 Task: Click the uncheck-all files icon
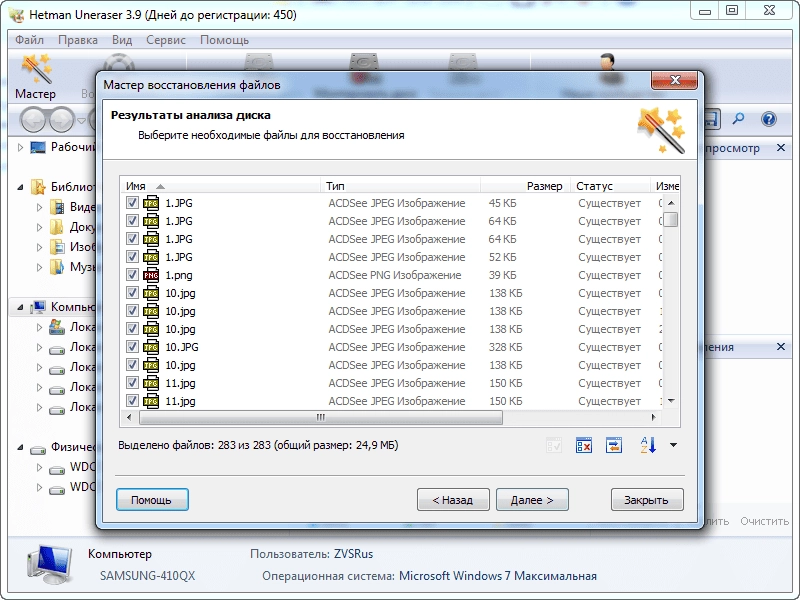click(x=584, y=445)
